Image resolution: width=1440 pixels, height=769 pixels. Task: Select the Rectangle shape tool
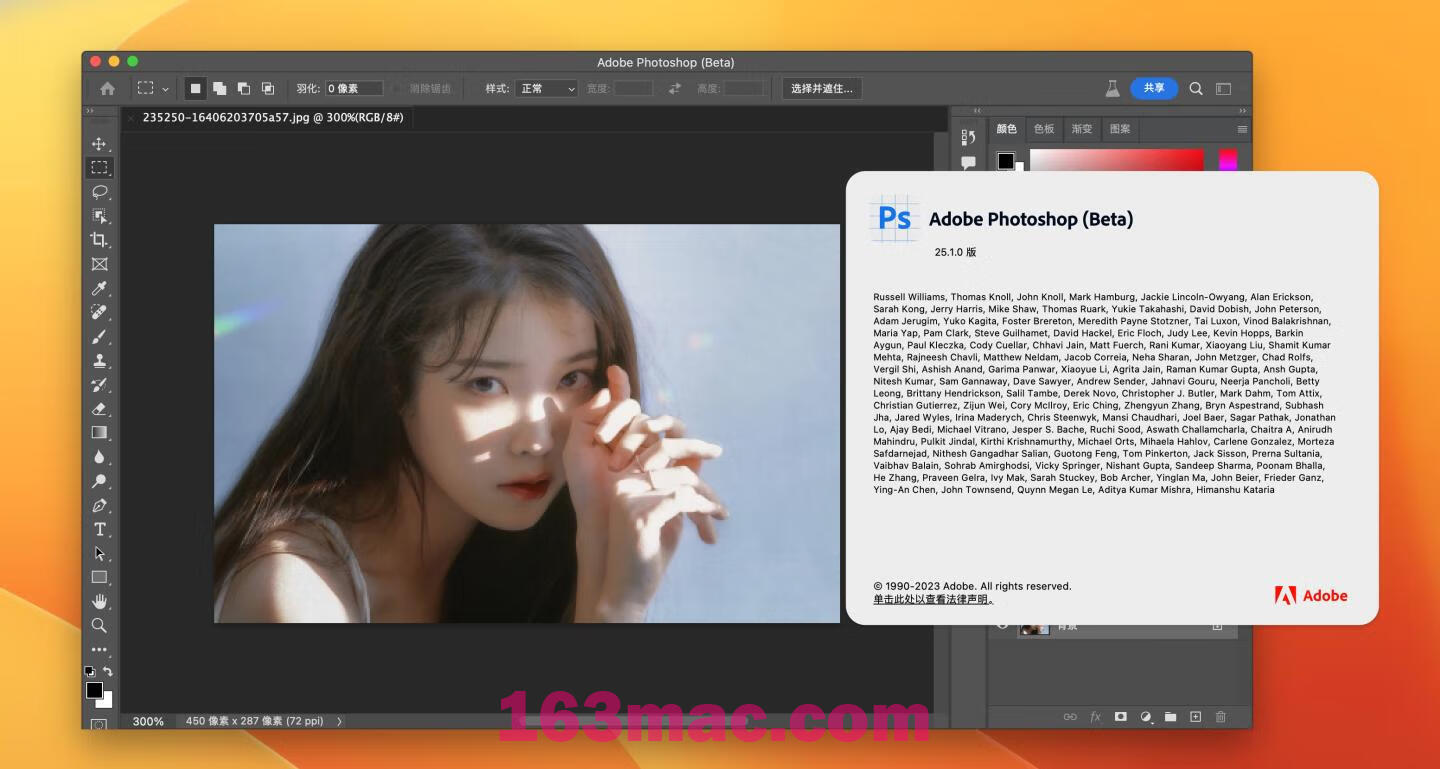click(99, 577)
